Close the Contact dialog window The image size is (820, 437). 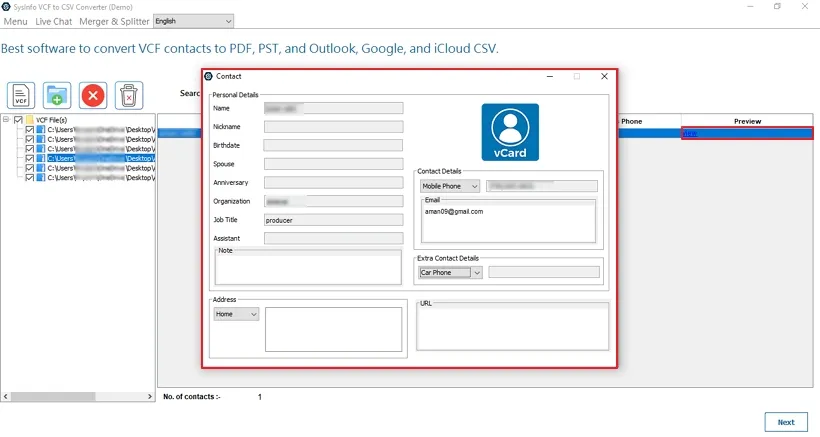(604, 76)
